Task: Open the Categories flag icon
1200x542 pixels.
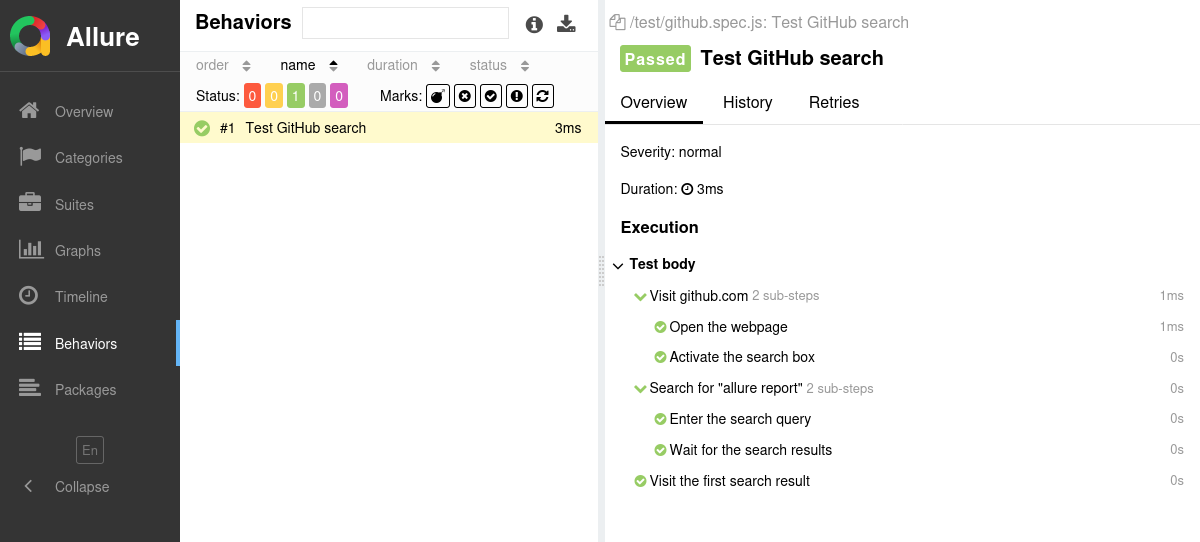Action: 30,157
